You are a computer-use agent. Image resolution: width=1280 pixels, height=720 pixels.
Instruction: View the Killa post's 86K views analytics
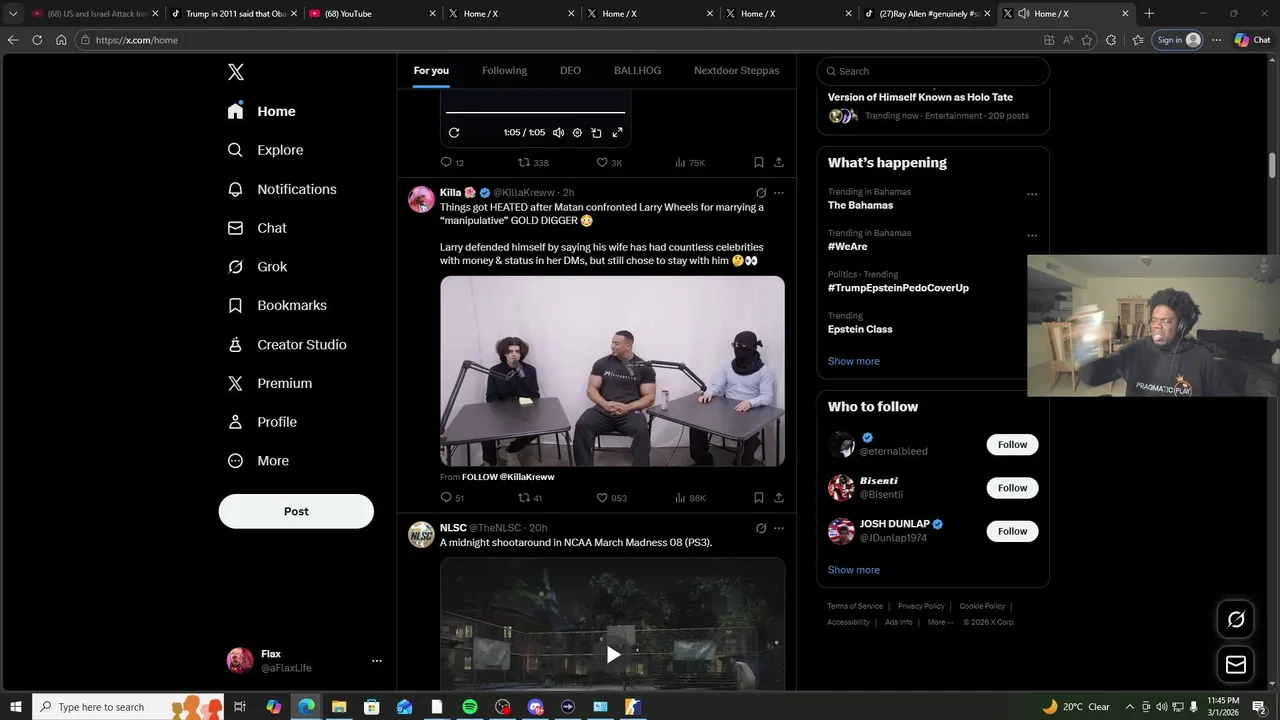click(690, 498)
